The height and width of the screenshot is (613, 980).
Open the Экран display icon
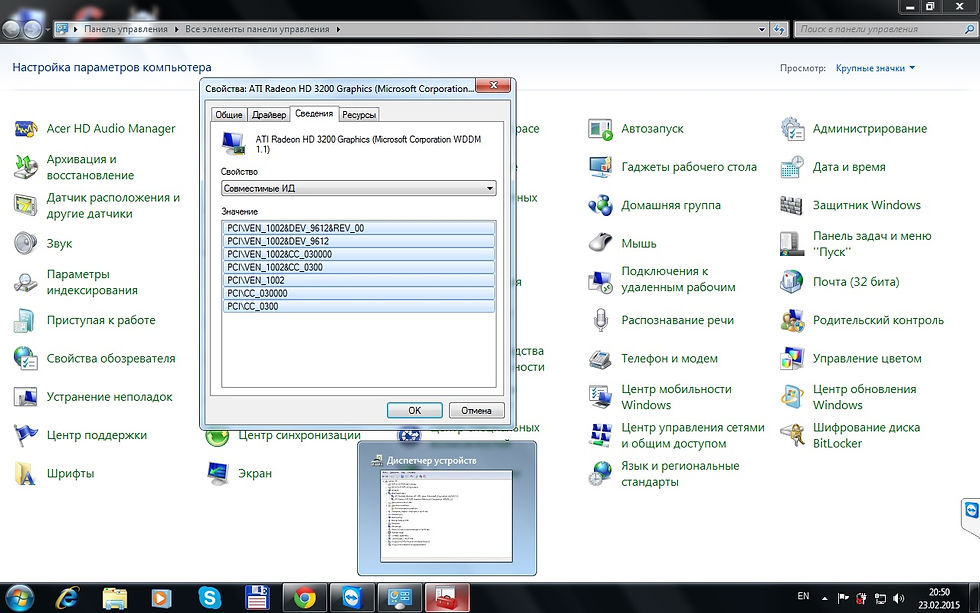pyautogui.click(x=218, y=474)
